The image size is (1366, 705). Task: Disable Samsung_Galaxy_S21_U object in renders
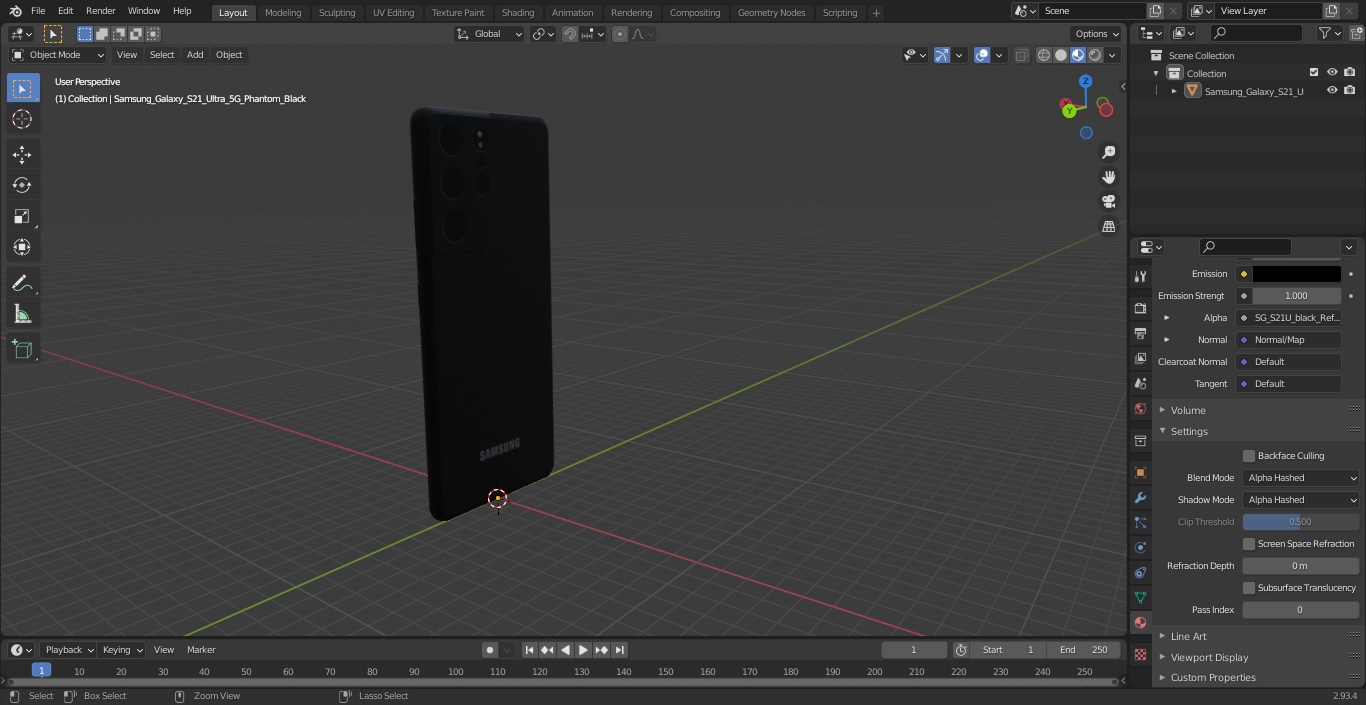(x=1350, y=91)
